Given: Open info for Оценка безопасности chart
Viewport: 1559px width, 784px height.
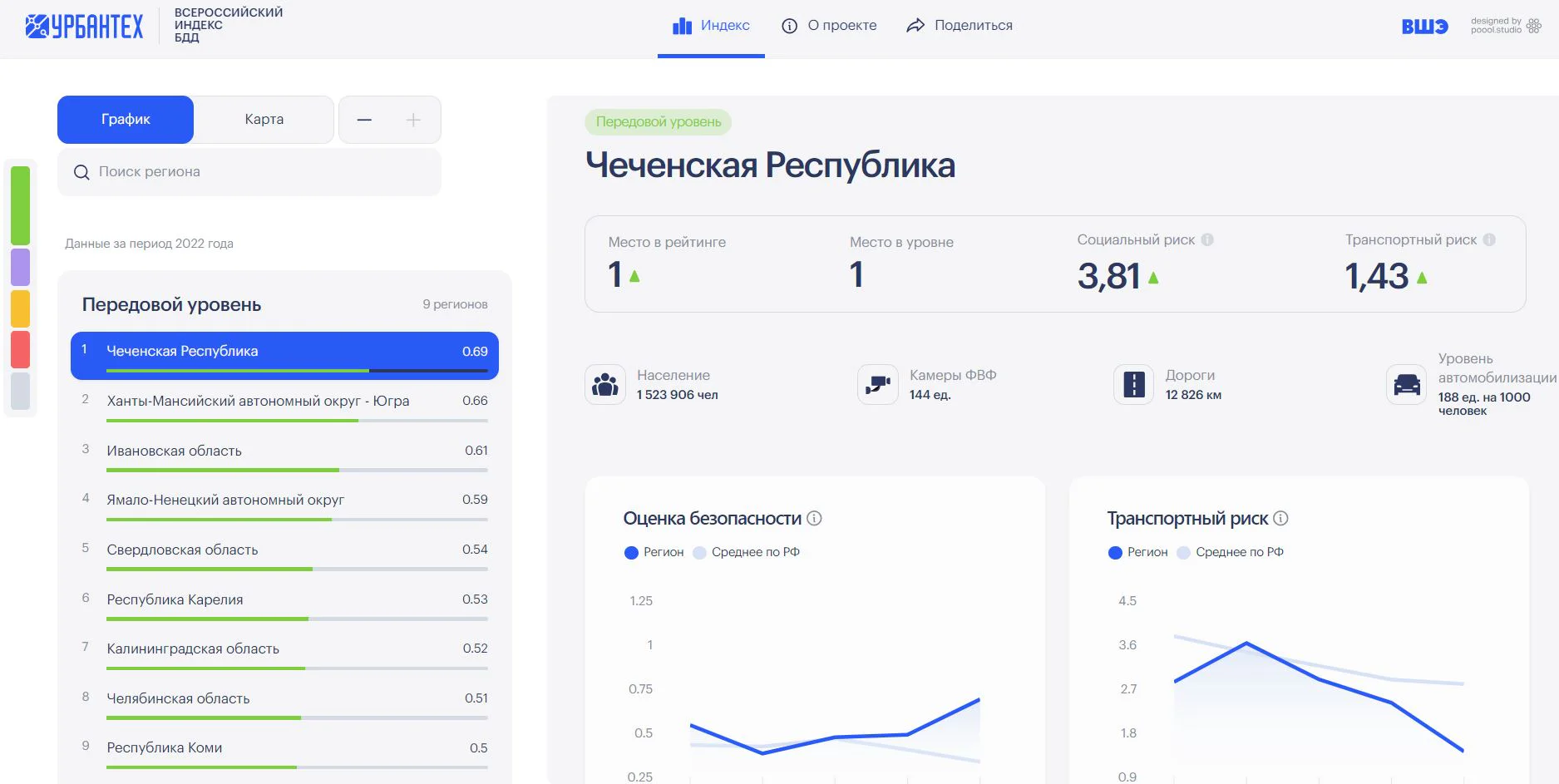Looking at the screenshot, I should (815, 518).
